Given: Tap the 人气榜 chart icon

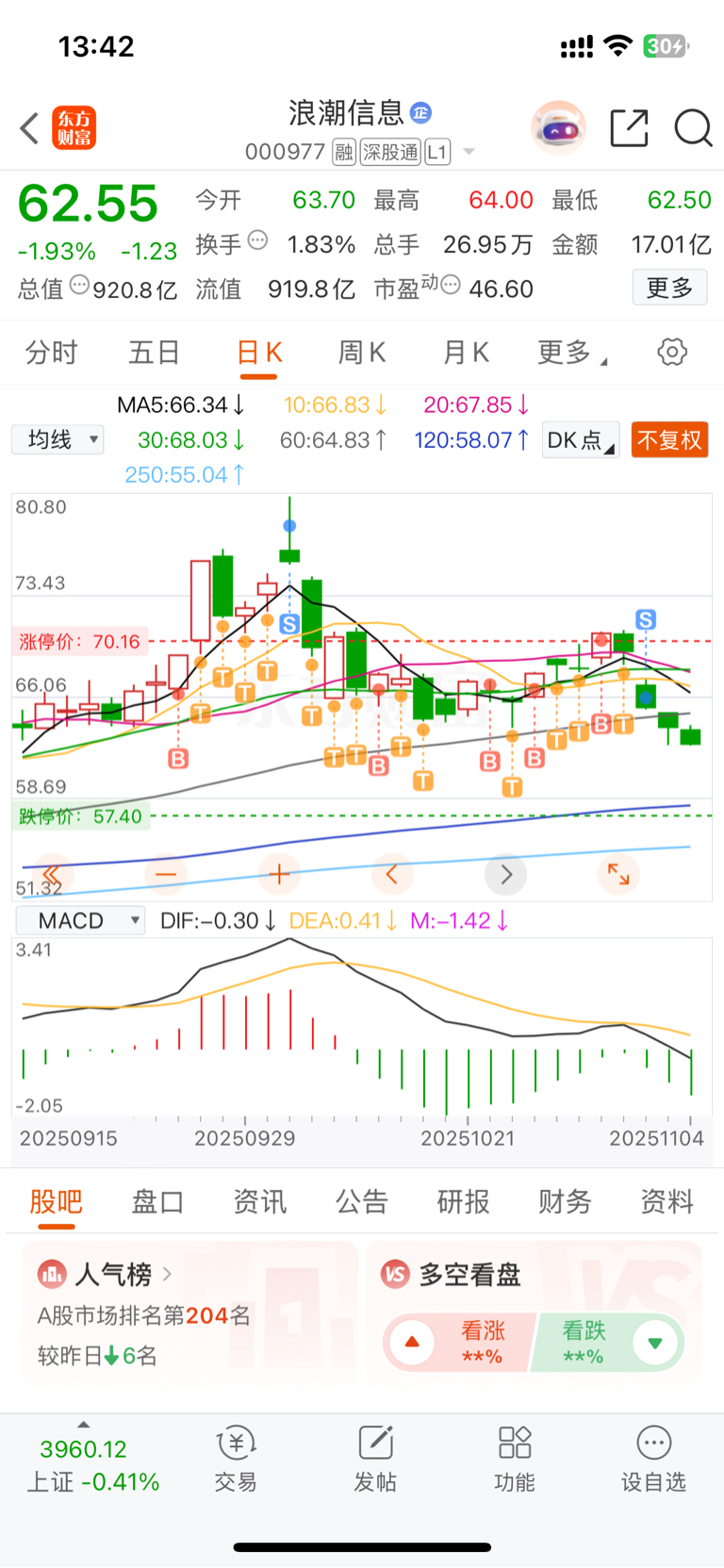Looking at the screenshot, I should coord(51,1275).
